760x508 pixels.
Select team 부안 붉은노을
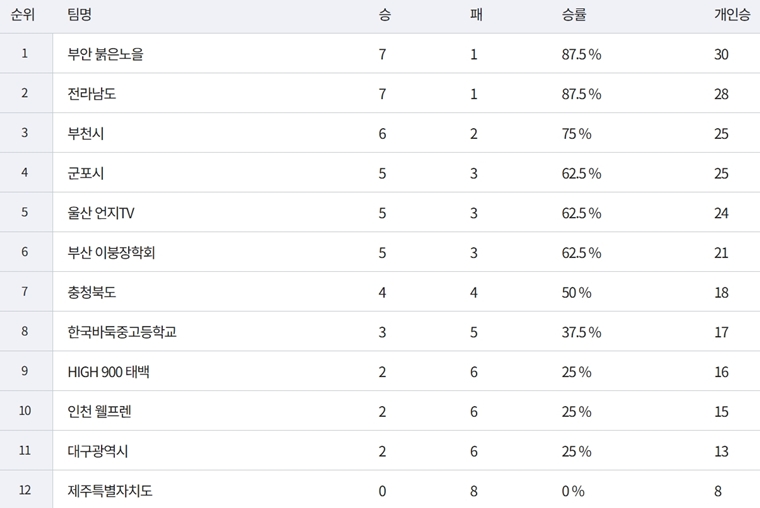click(x=105, y=54)
